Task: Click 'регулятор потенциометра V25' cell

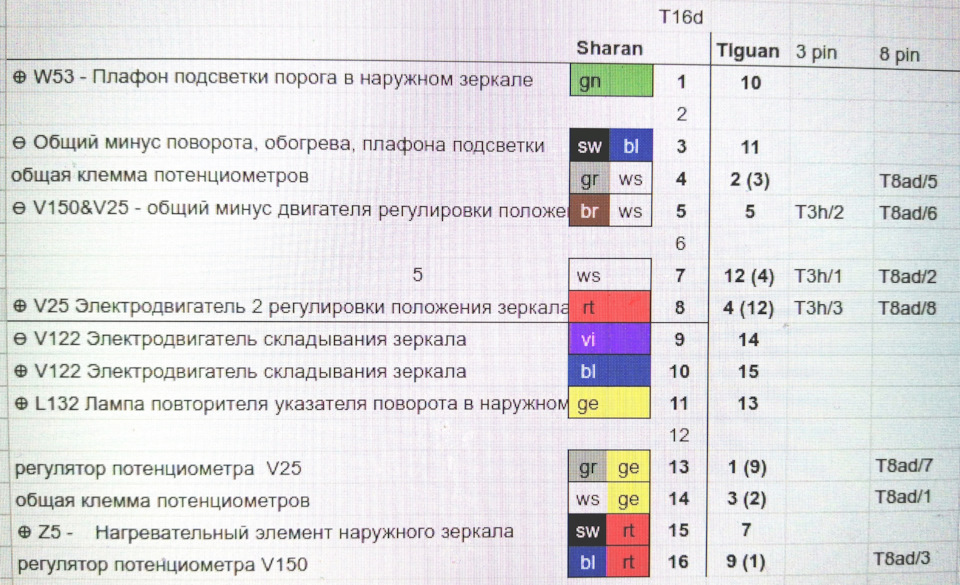Action: [158, 468]
